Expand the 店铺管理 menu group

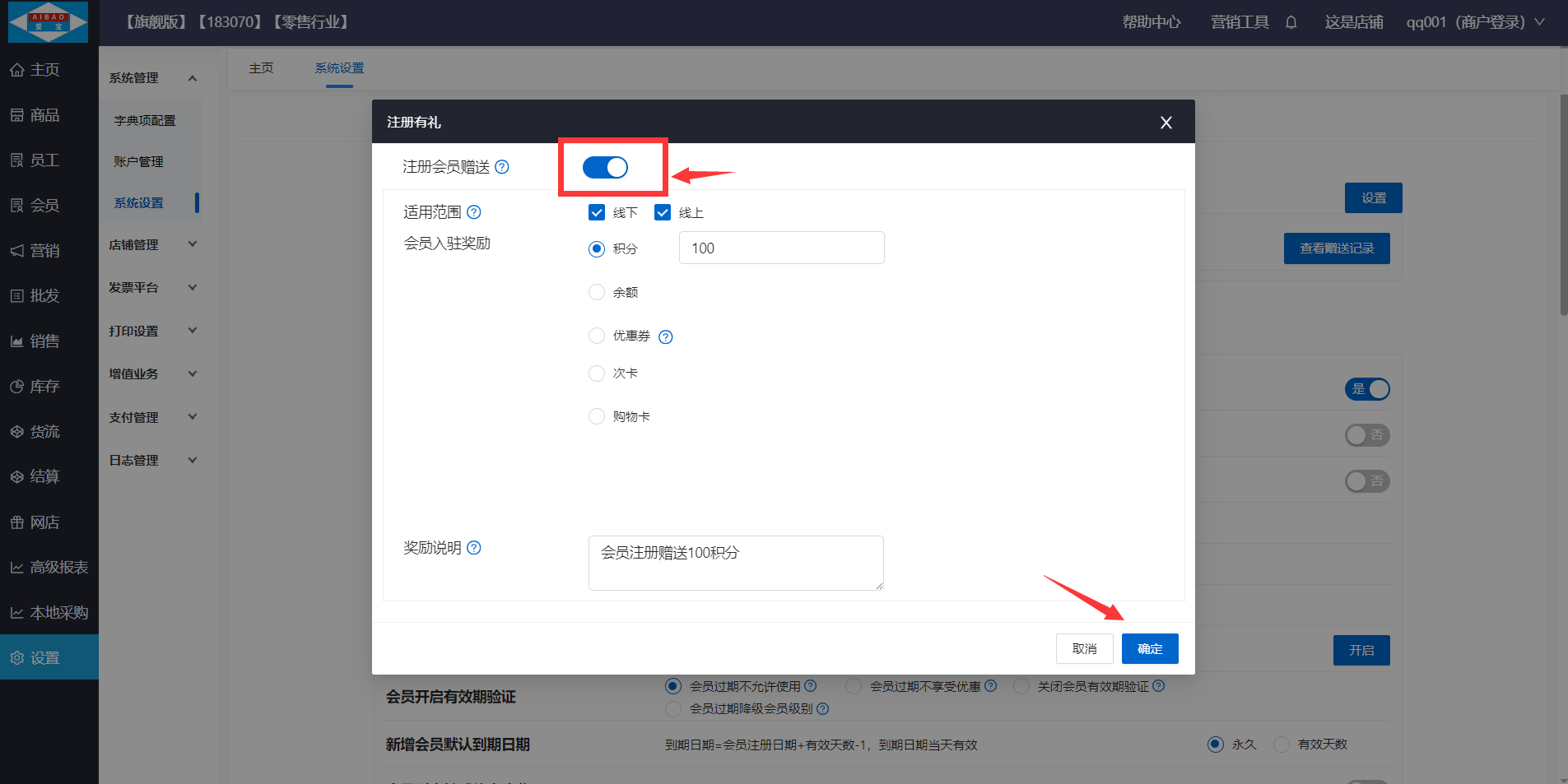point(153,244)
